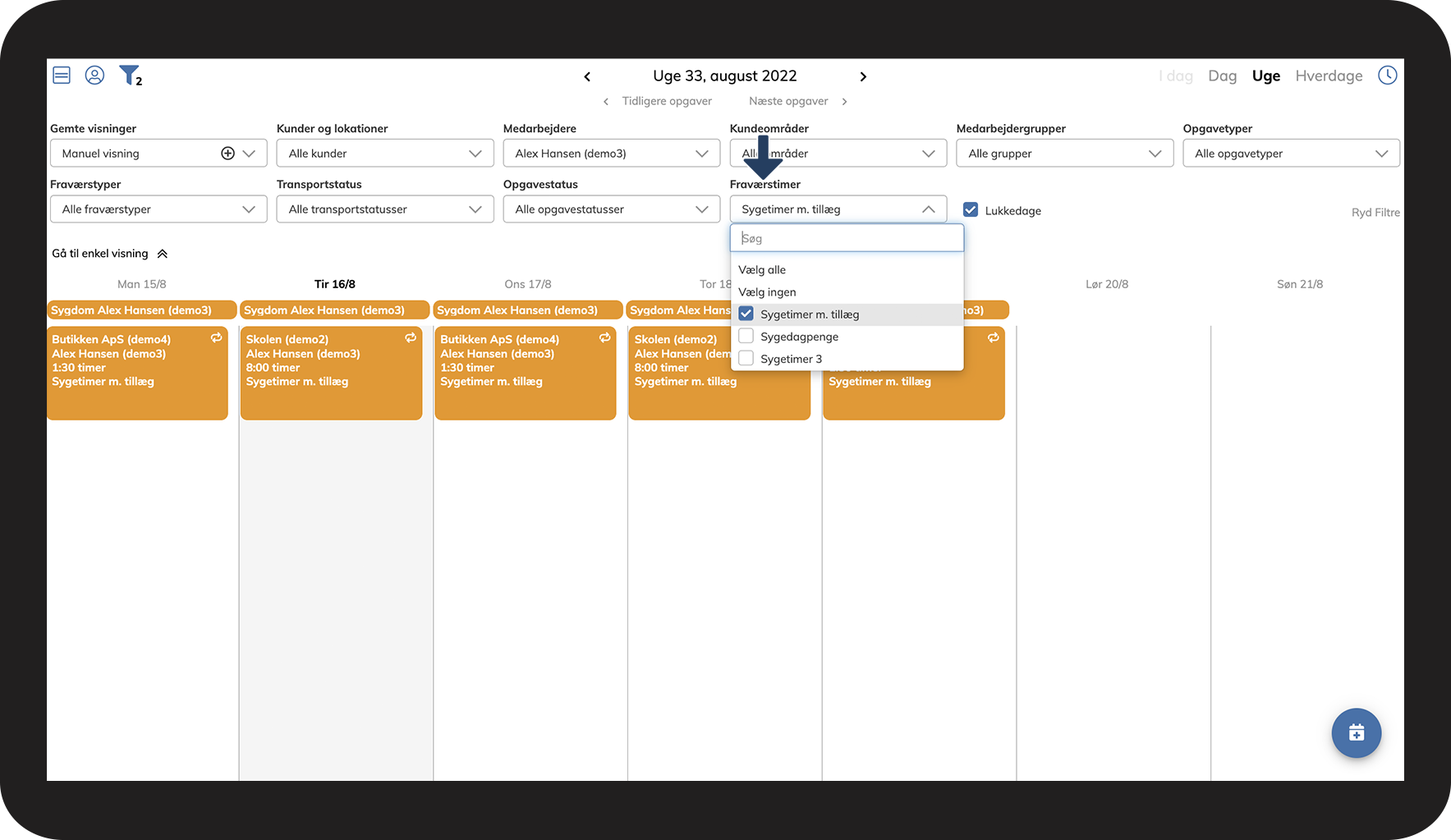This screenshot has width=1451, height=840.
Task: Open Monday Sygdom Alex Hansen banner
Action: (142, 310)
